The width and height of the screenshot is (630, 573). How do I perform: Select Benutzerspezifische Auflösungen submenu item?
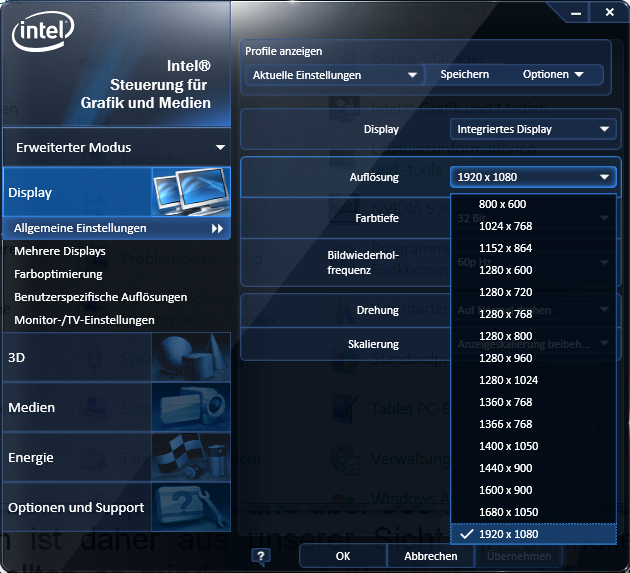(100, 297)
